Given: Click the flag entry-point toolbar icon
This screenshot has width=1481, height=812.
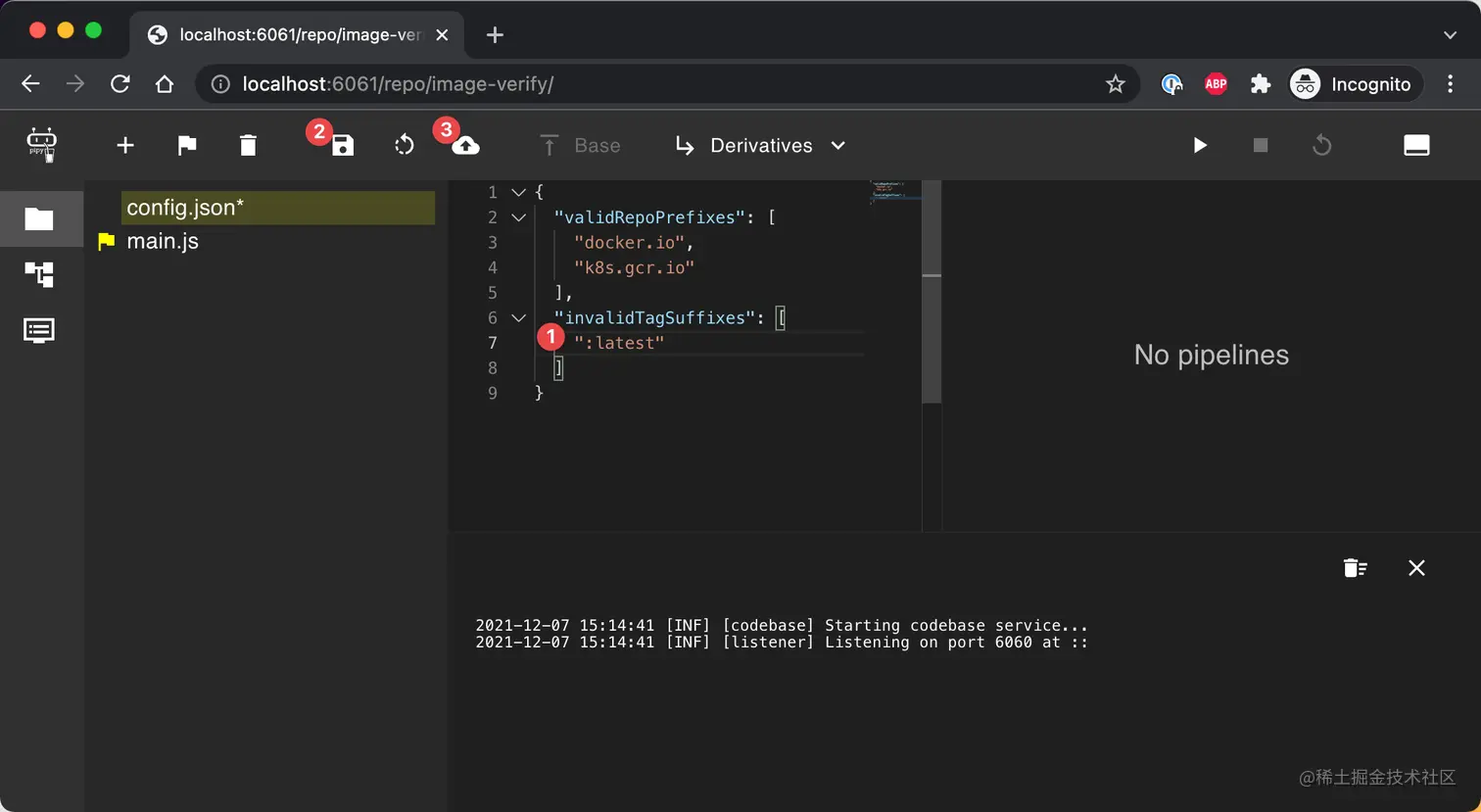Looking at the screenshot, I should tap(187, 146).
